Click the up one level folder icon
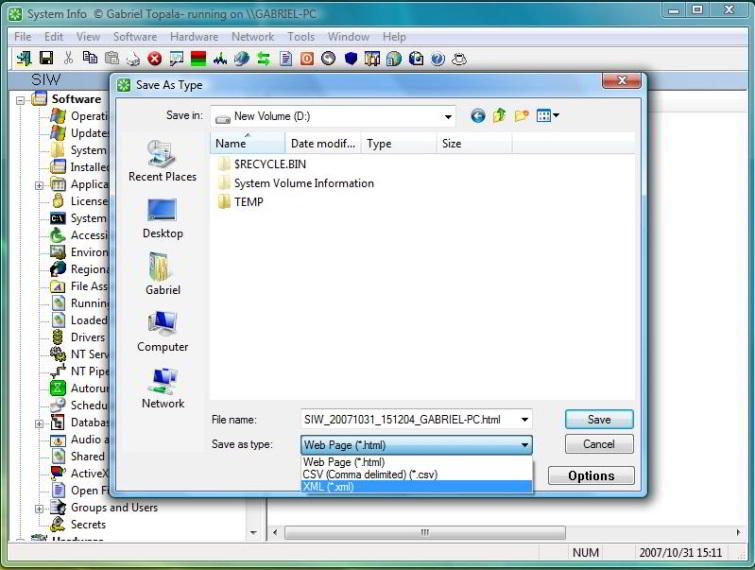The height and width of the screenshot is (570, 755). pos(499,116)
